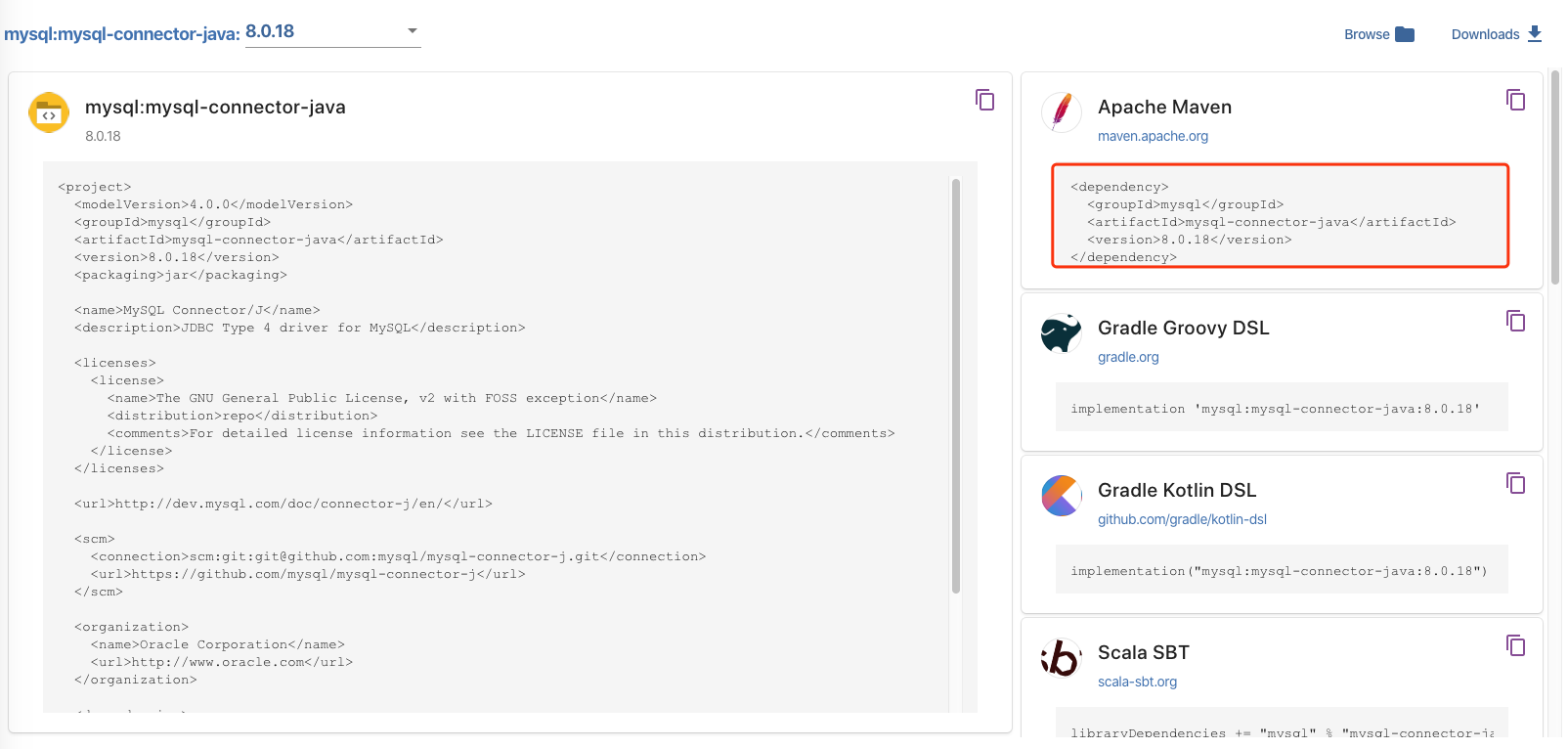Click the Gradle elephant logo
Viewport: 1568px width, 749px height.
point(1062,333)
